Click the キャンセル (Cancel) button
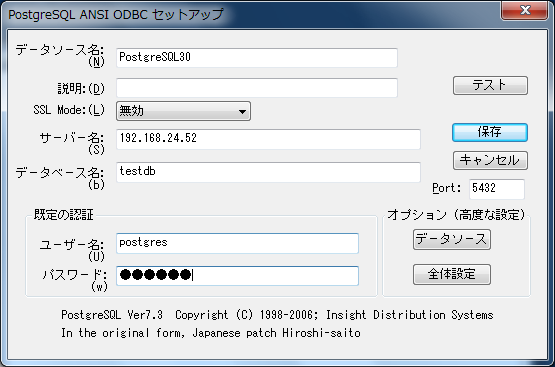The image size is (555, 367). click(x=490, y=160)
